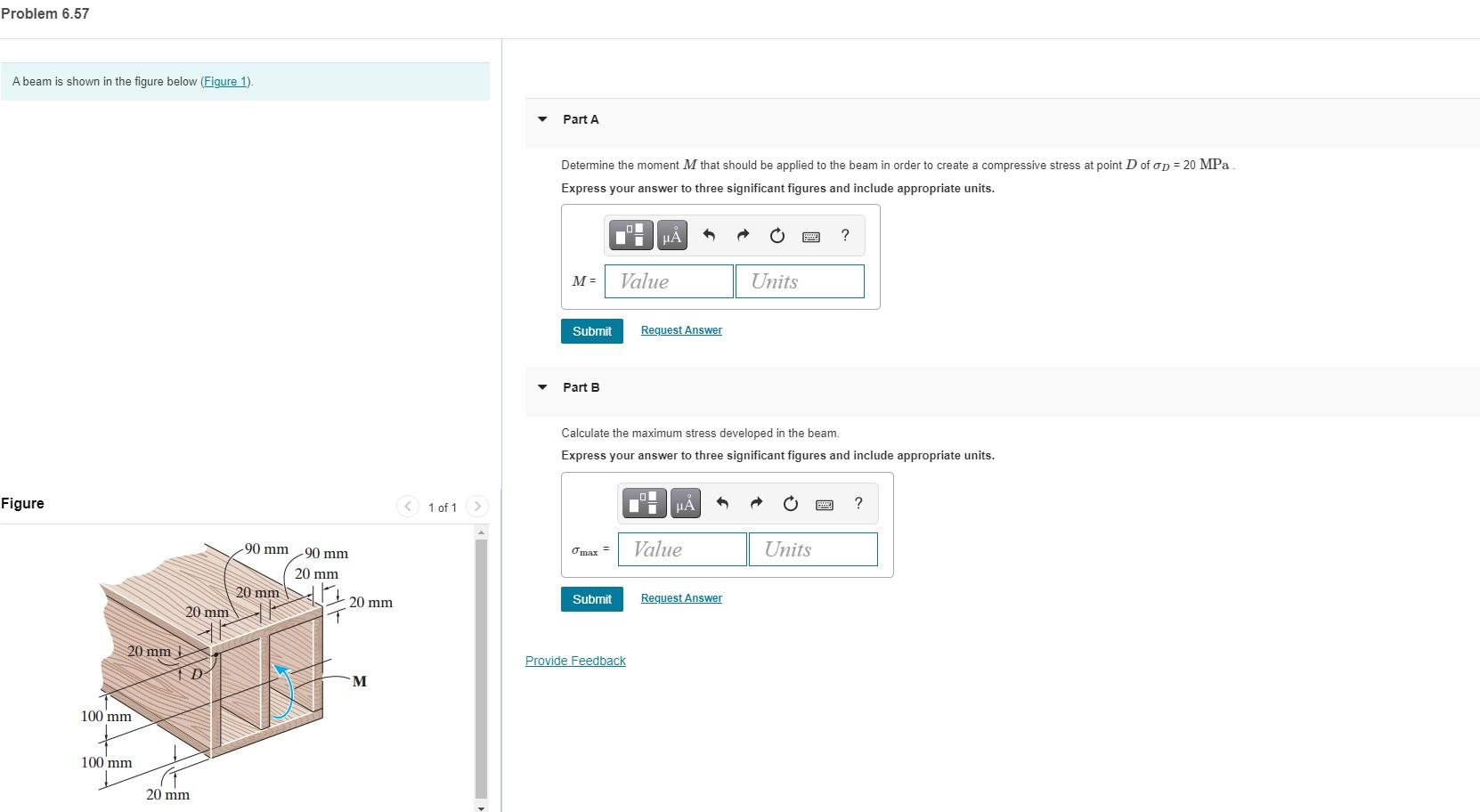This screenshot has height=812, width=1480.
Task: Open Provide Feedback link
Action: click(x=575, y=661)
